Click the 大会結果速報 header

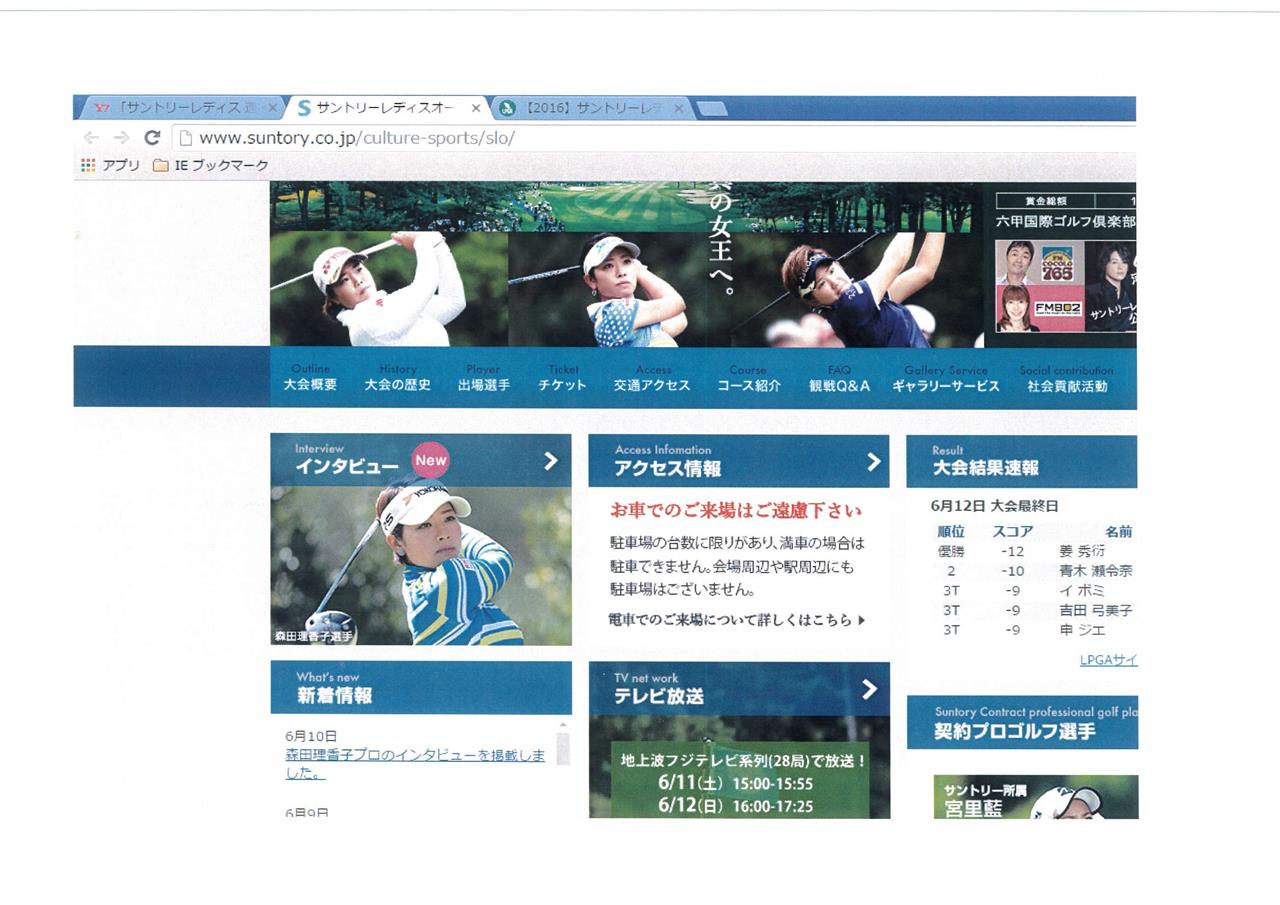click(1021, 461)
